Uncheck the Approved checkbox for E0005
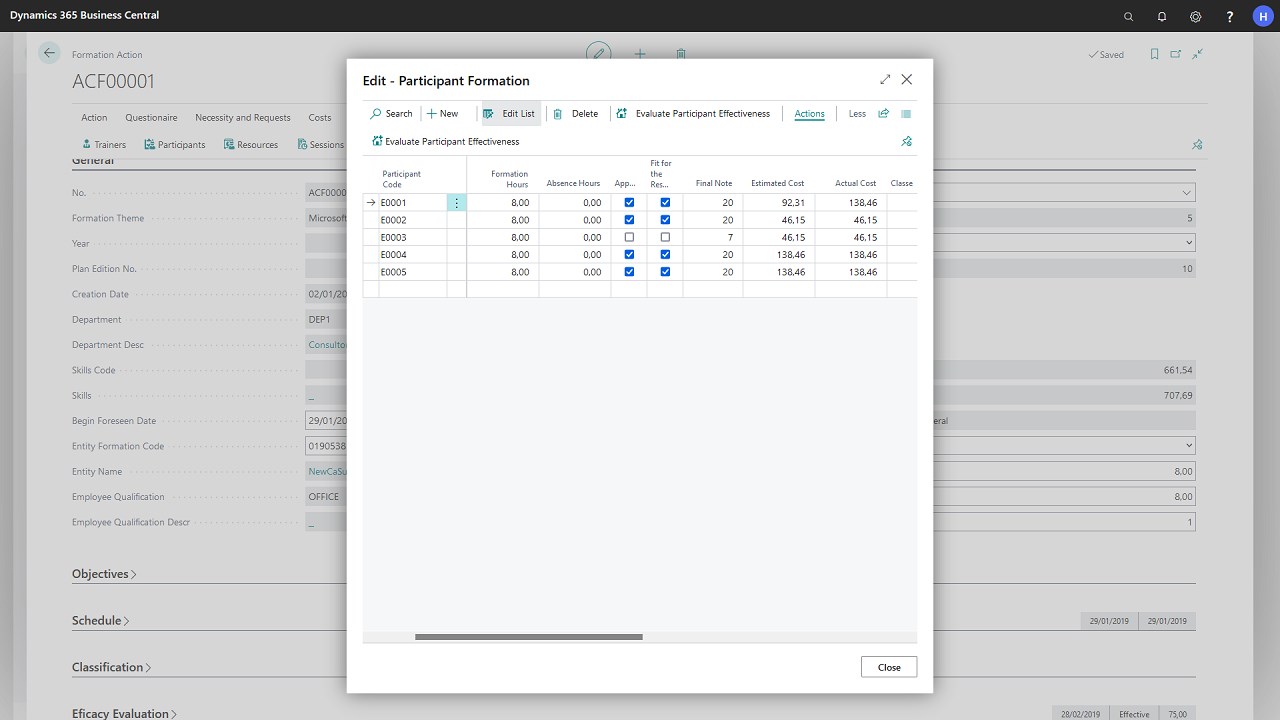Viewport: 1280px width, 720px height. [x=629, y=272]
